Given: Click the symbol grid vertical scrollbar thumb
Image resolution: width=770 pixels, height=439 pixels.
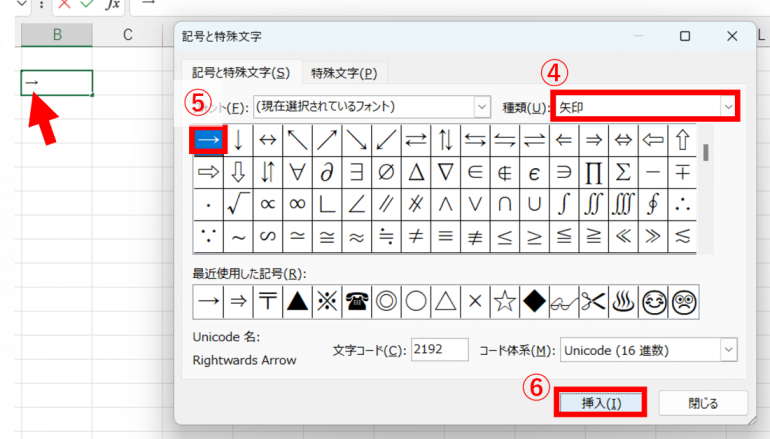Looking at the screenshot, I should point(706,152).
